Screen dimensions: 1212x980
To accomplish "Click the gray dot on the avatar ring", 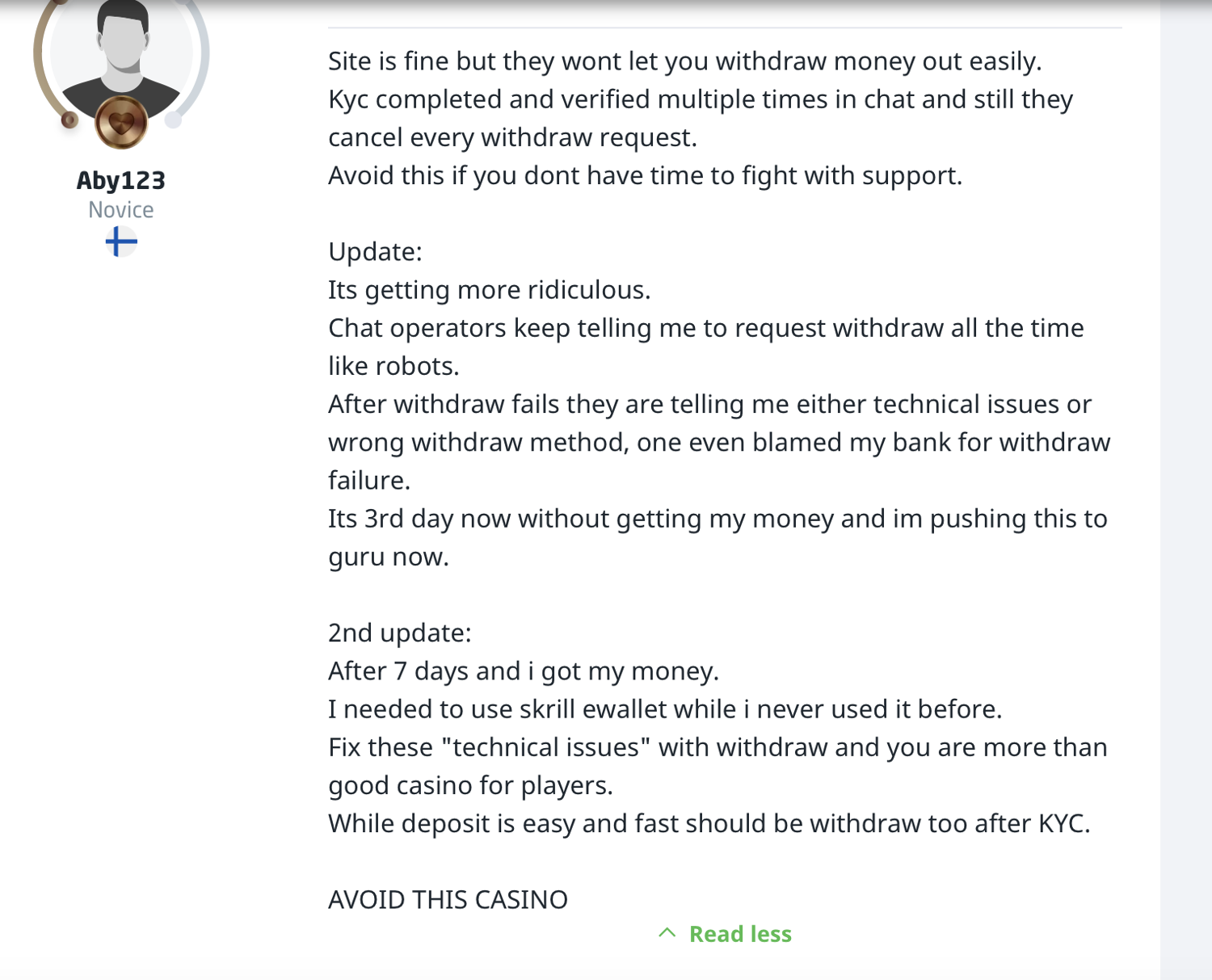I will 173,120.
